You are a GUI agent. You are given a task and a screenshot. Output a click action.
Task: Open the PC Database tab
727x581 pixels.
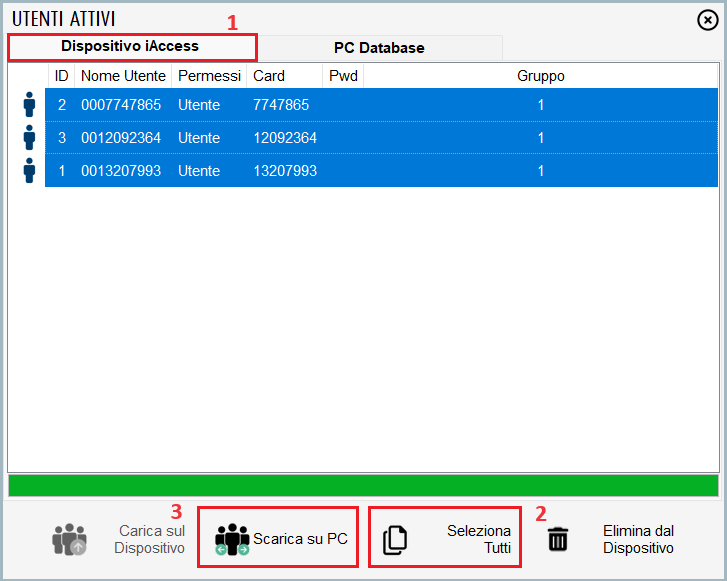coord(379,48)
